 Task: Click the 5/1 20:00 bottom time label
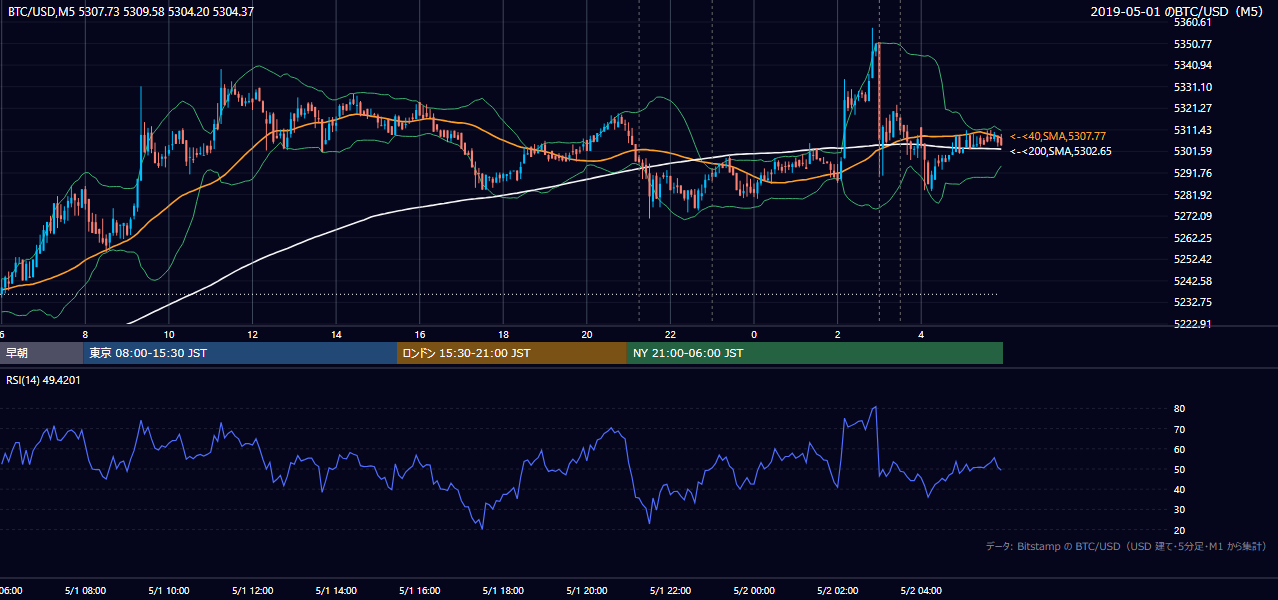[x=586, y=591]
